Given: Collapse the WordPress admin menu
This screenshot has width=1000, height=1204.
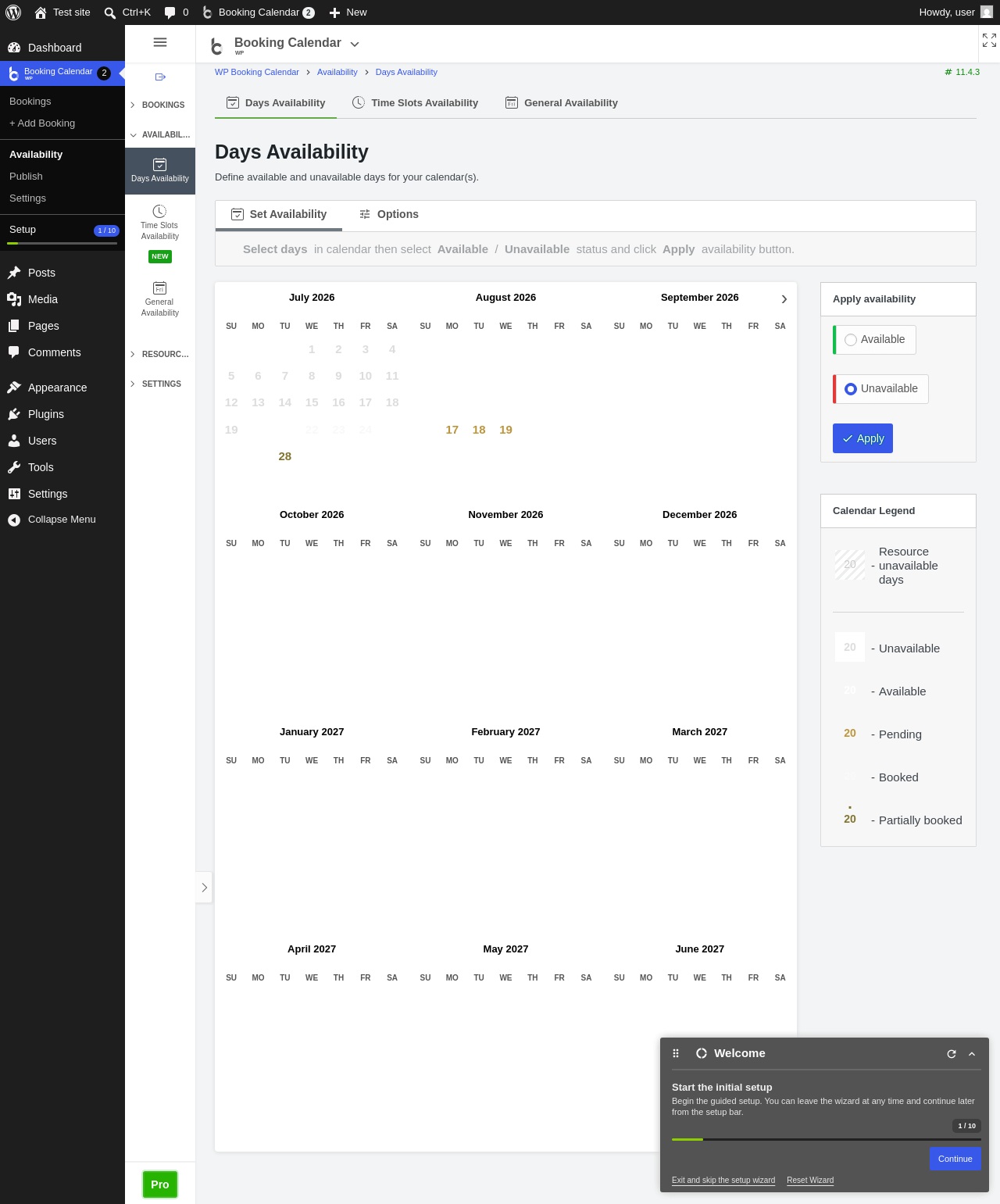Looking at the screenshot, I should click(62, 520).
